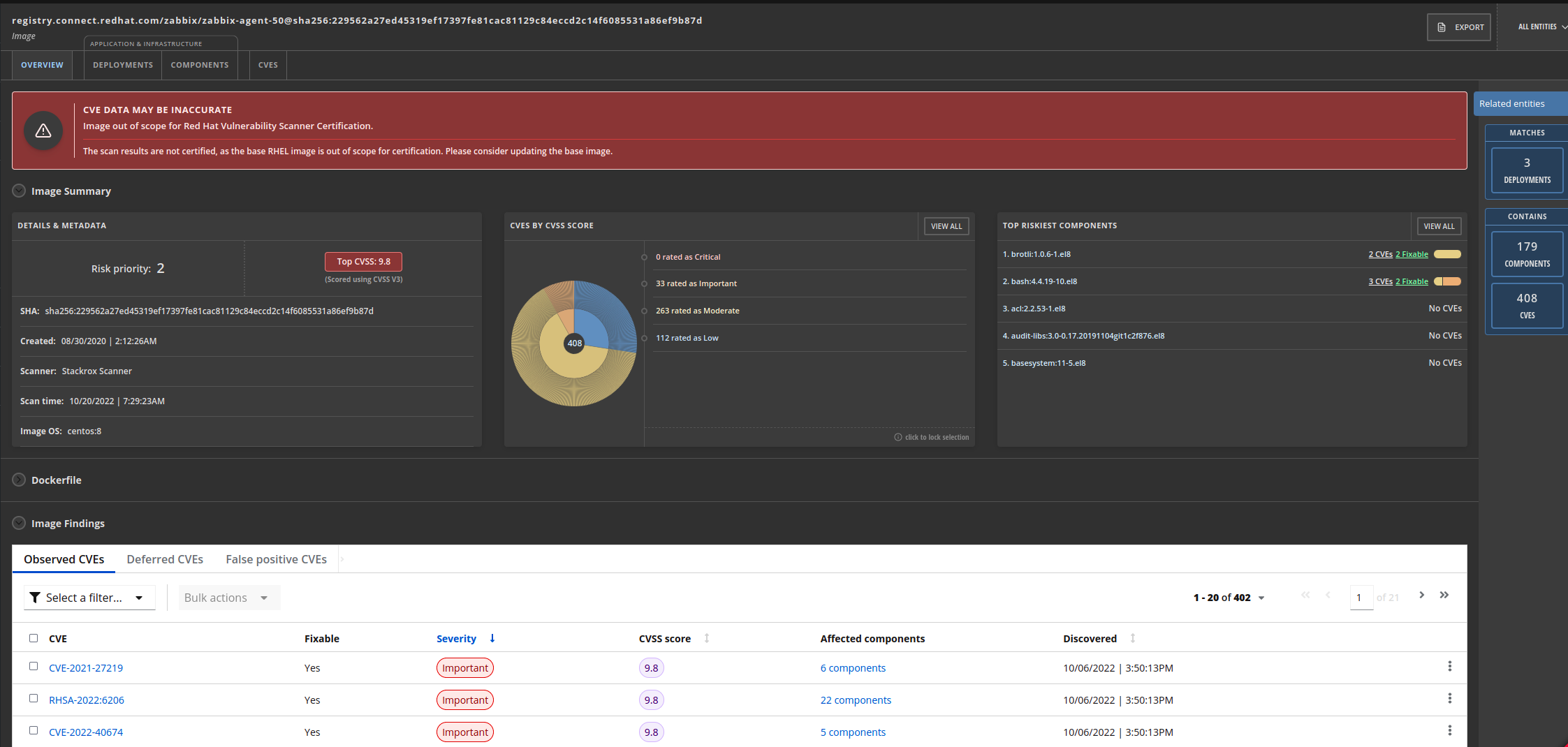Click the Export document icon
Screen dimensions: 1568x747
(1442, 27)
